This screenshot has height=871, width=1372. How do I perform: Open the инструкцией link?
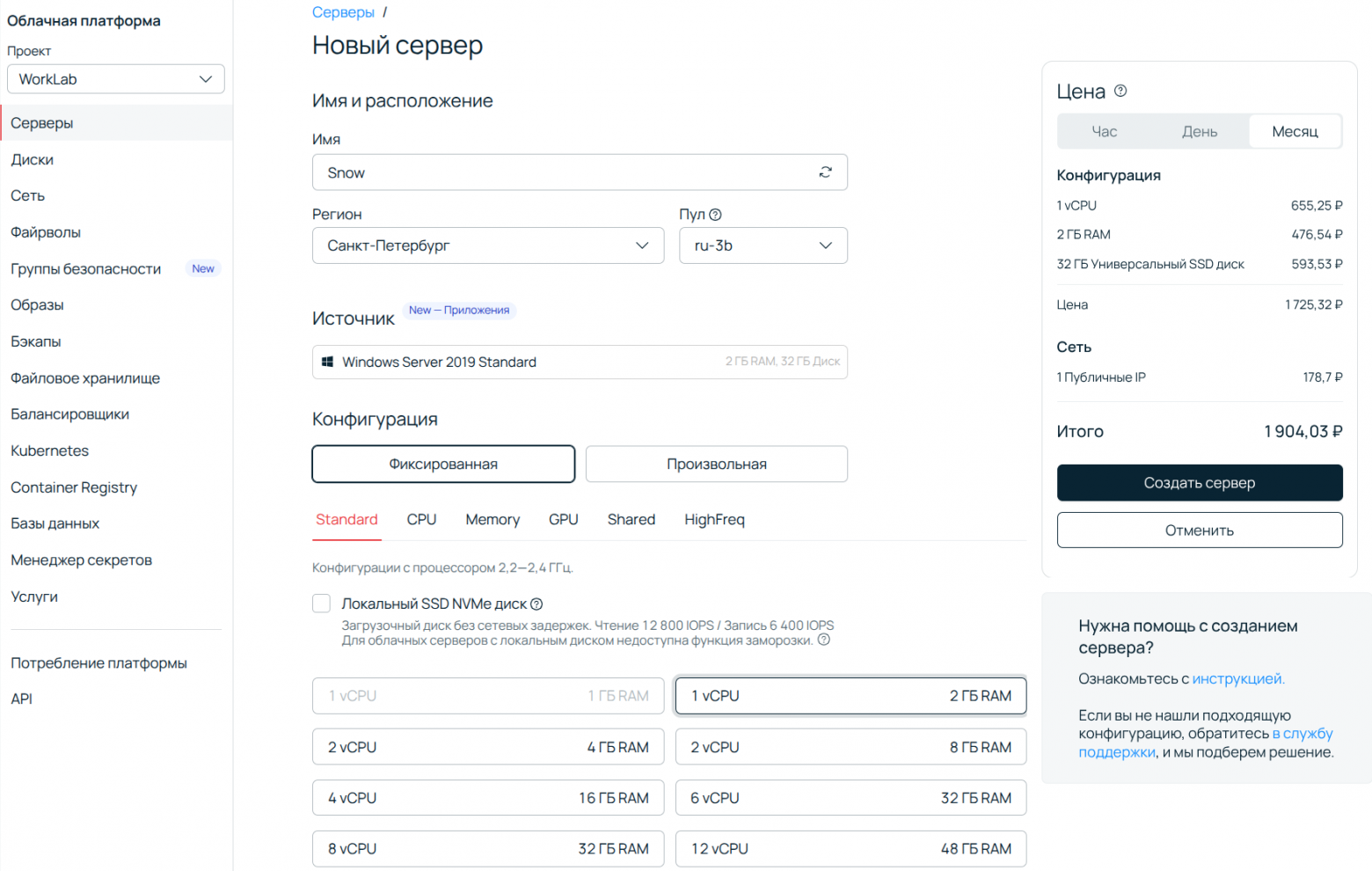coord(1237,679)
